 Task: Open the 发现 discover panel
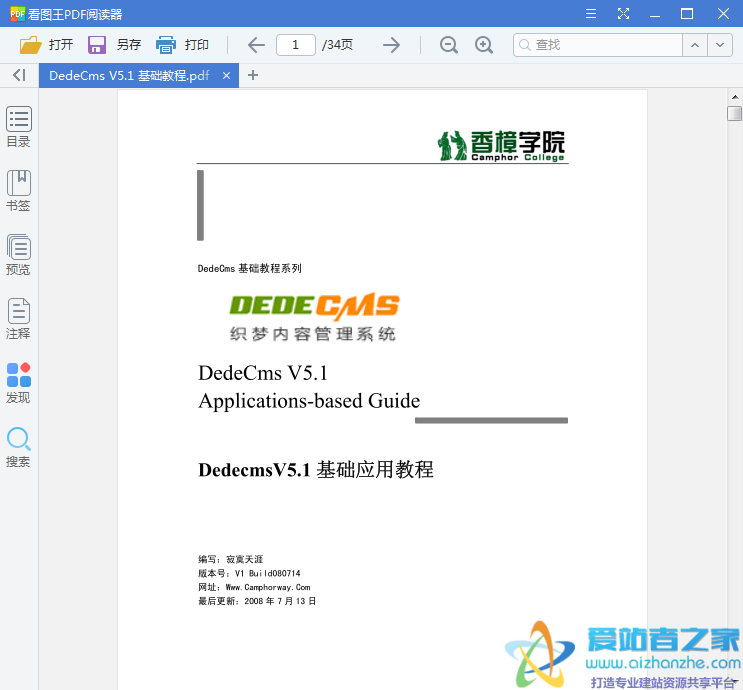click(x=18, y=383)
